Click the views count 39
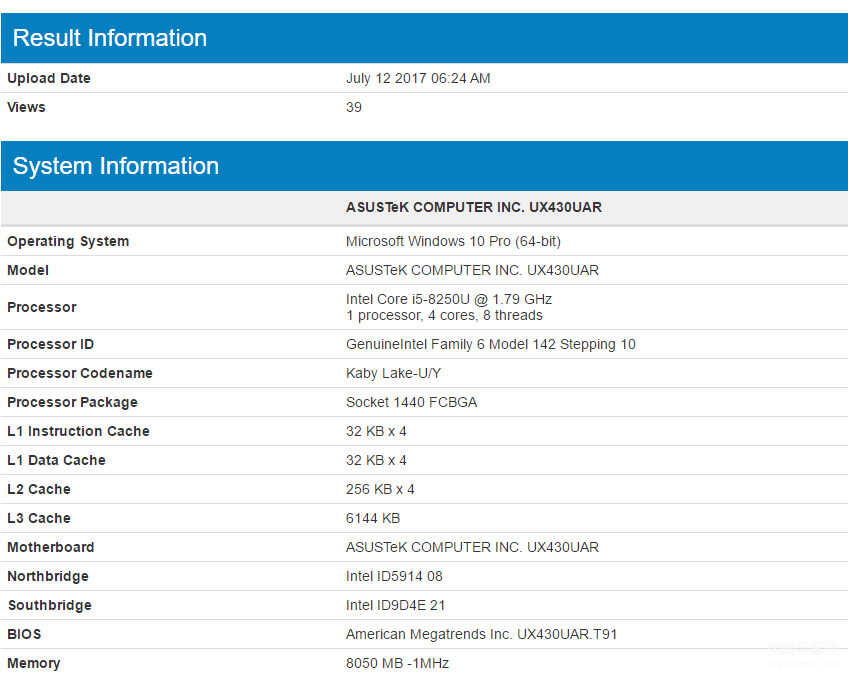The height and width of the screenshot is (677, 848). tap(354, 107)
